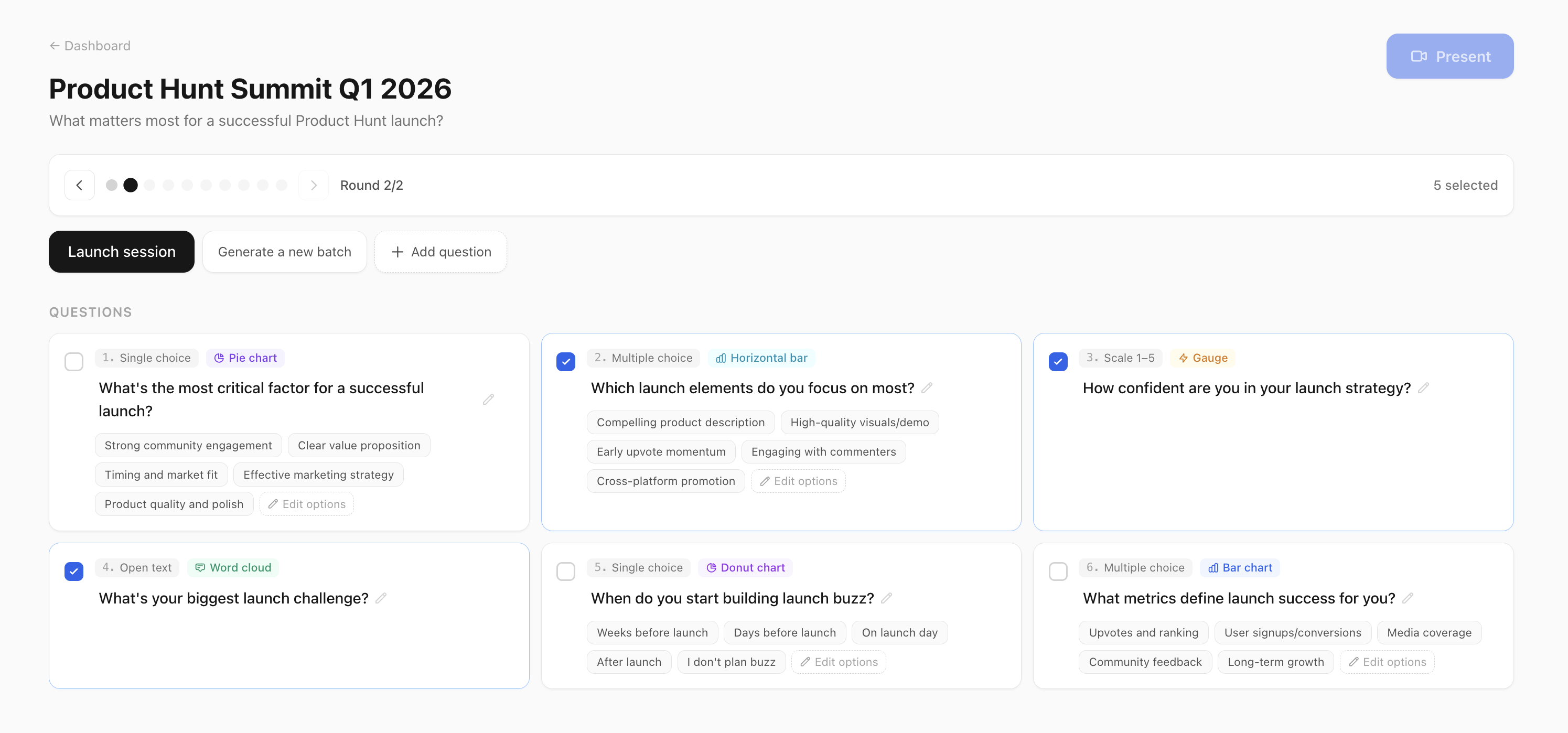Generate a new batch of questions

click(284, 252)
